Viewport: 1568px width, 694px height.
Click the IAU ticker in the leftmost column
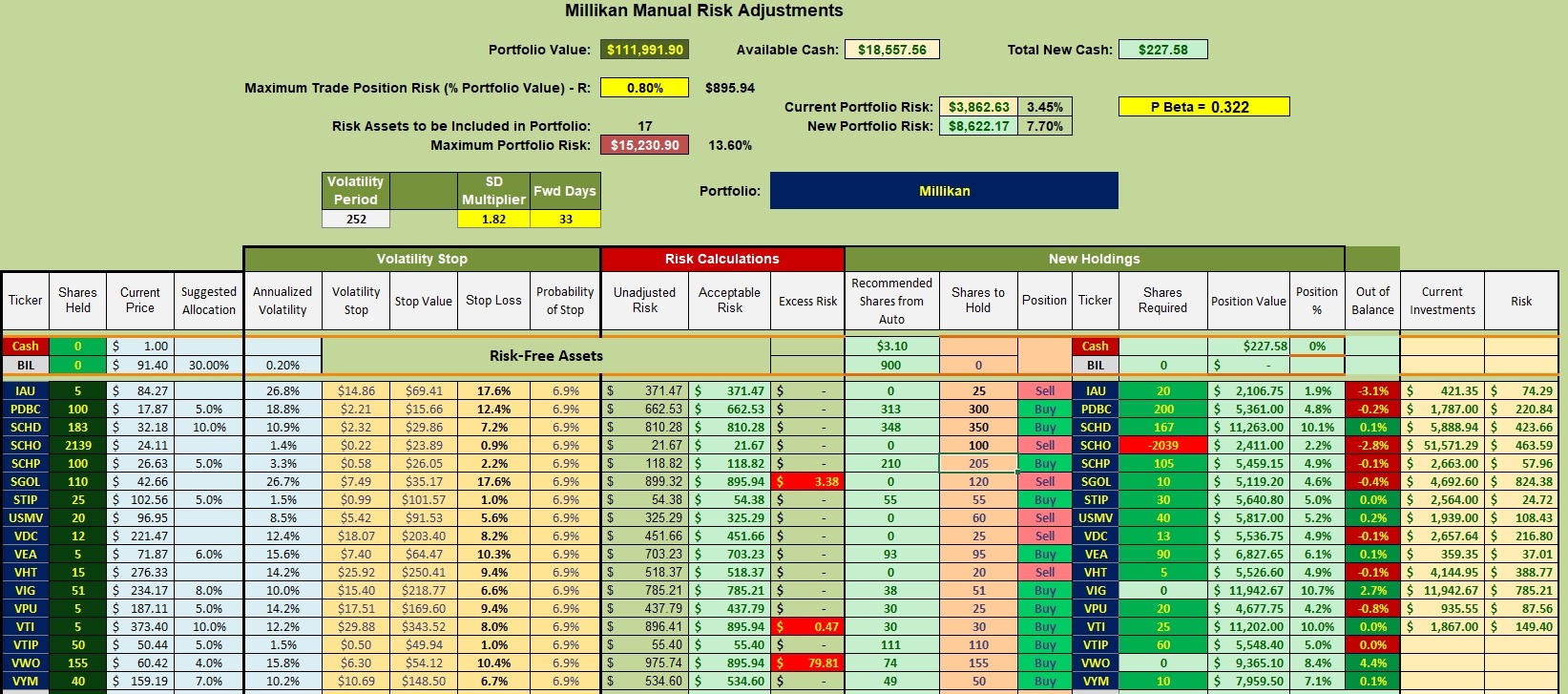tap(25, 390)
